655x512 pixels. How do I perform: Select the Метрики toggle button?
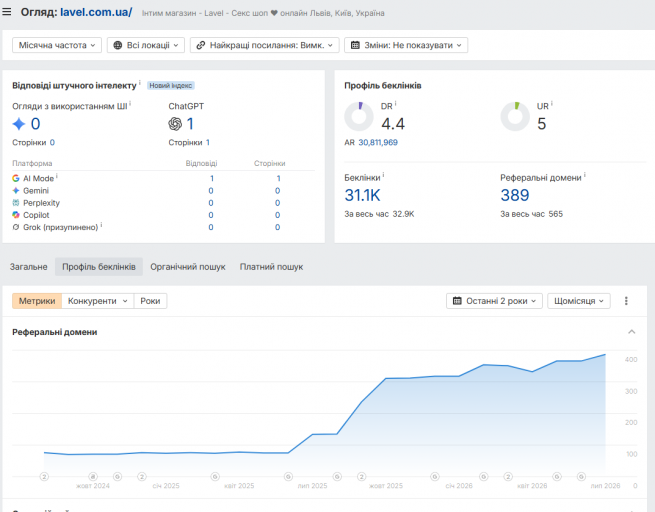(37, 301)
